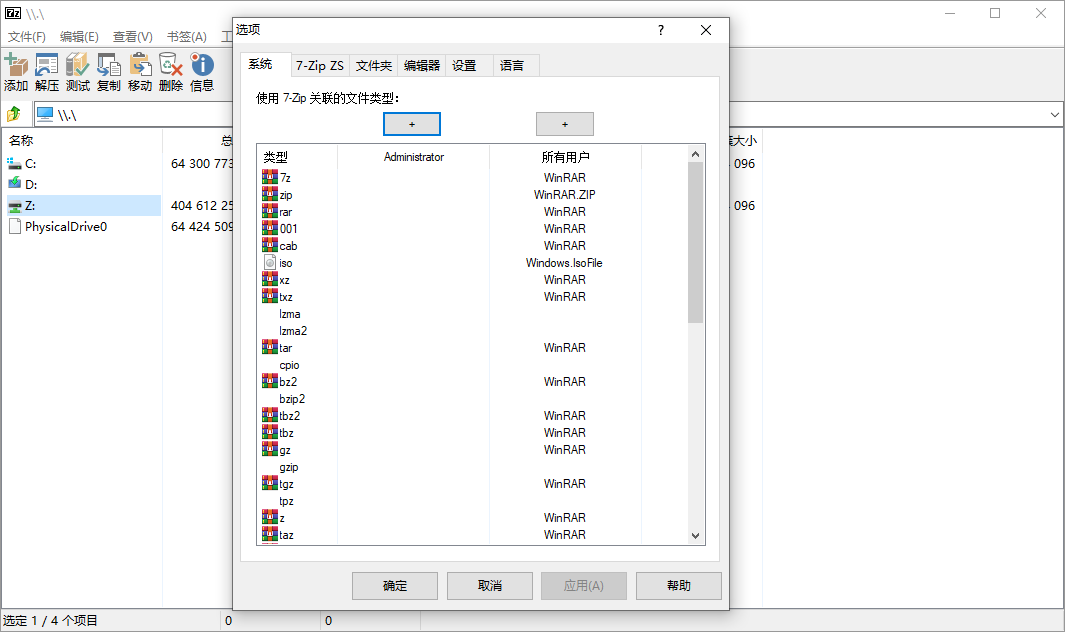Click the disc icon beside iso
Screen dimensions: 1065x632
[270, 262]
